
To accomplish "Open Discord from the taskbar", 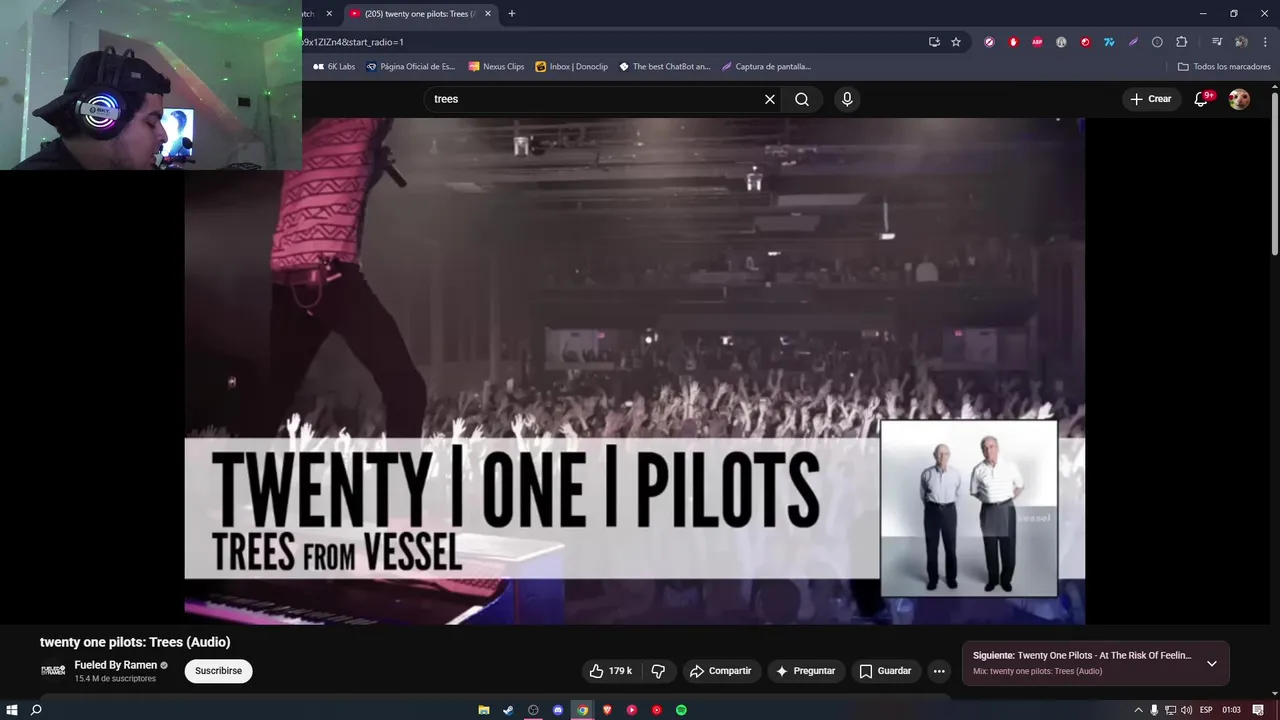I will [x=558, y=710].
